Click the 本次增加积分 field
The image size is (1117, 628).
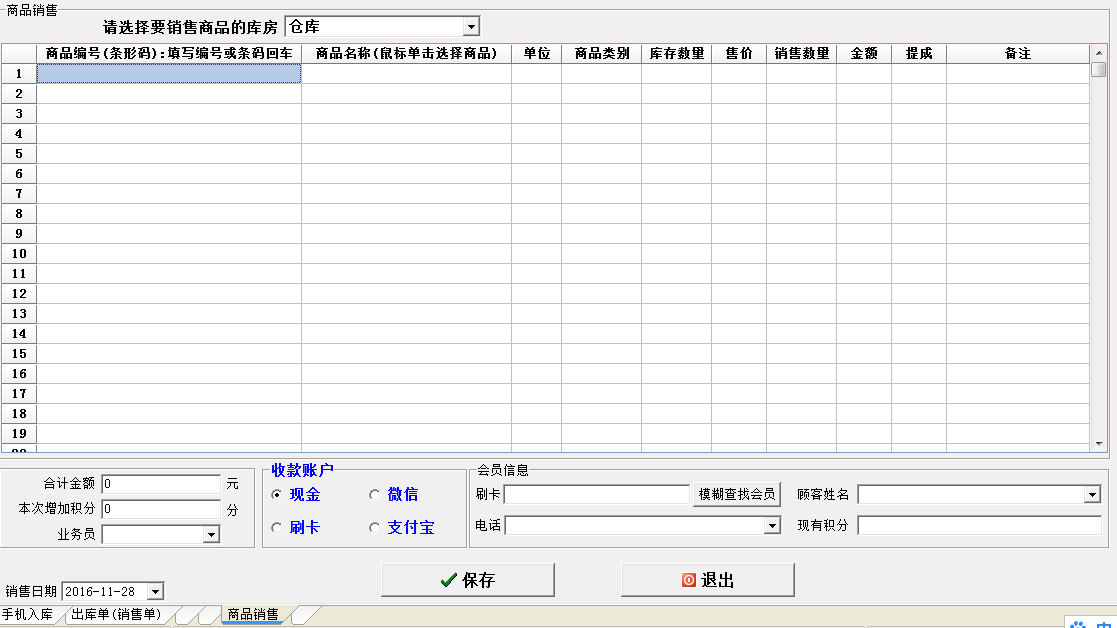pyautogui.click(x=161, y=508)
